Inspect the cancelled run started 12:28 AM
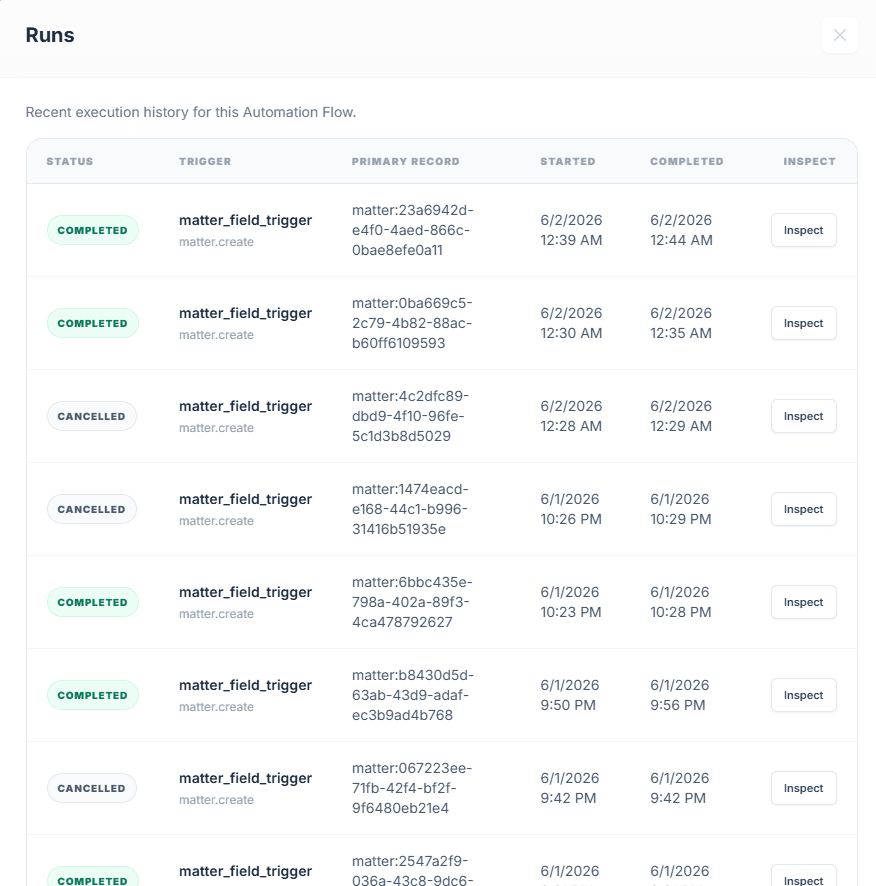 803,416
